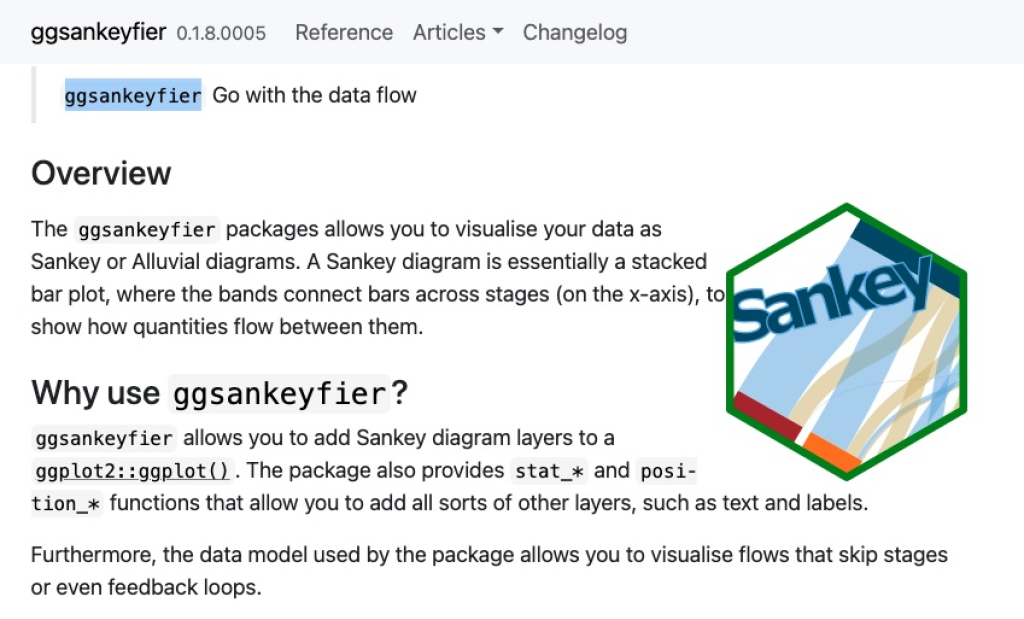Viewport: 1024px width, 619px height.
Task: Expand the Articles dropdown menu
Action: (x=458, y=32)
